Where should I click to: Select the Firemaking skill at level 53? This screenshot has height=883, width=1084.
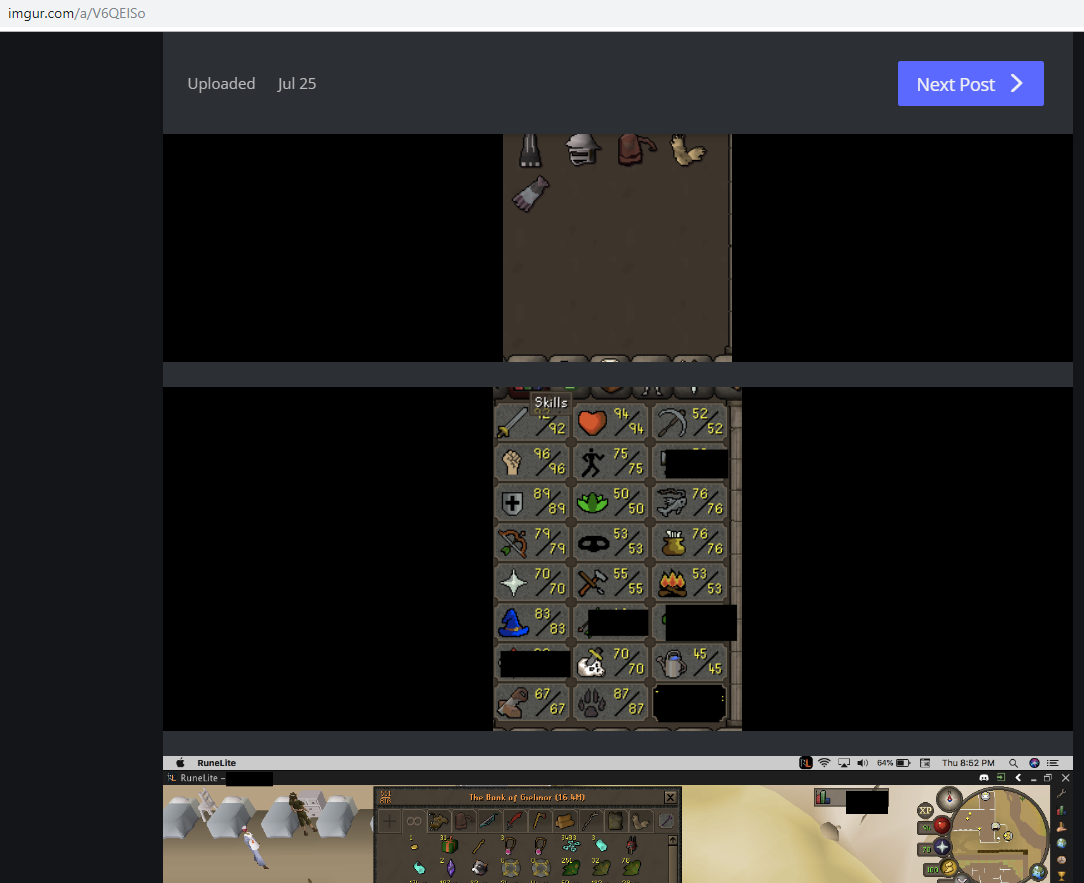click(690, 582)
